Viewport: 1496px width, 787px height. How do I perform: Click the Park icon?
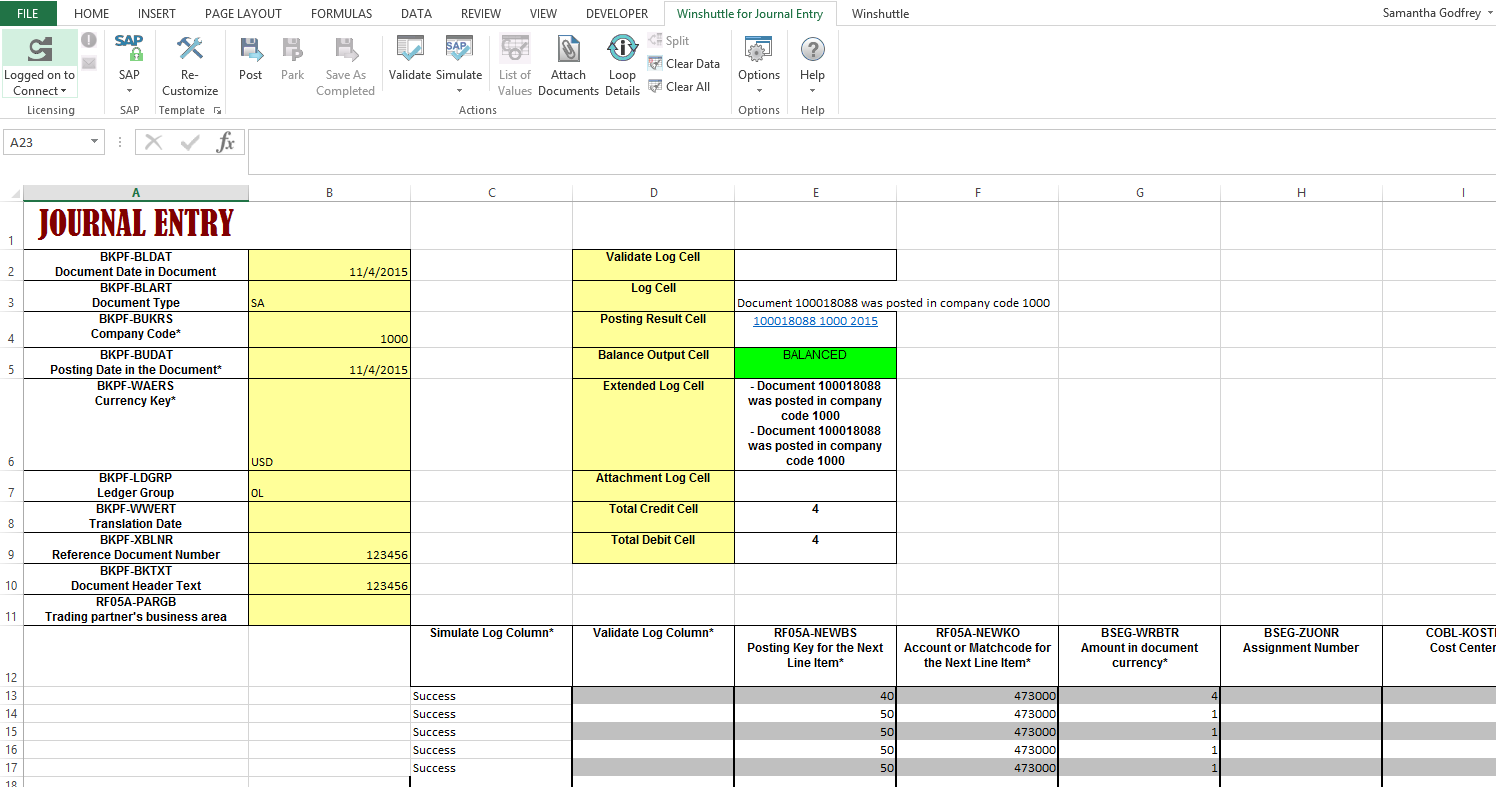click(292, 48)
